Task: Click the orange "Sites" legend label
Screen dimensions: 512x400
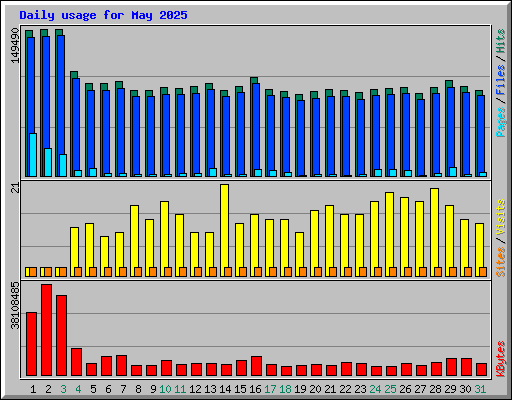Action: 501,262
